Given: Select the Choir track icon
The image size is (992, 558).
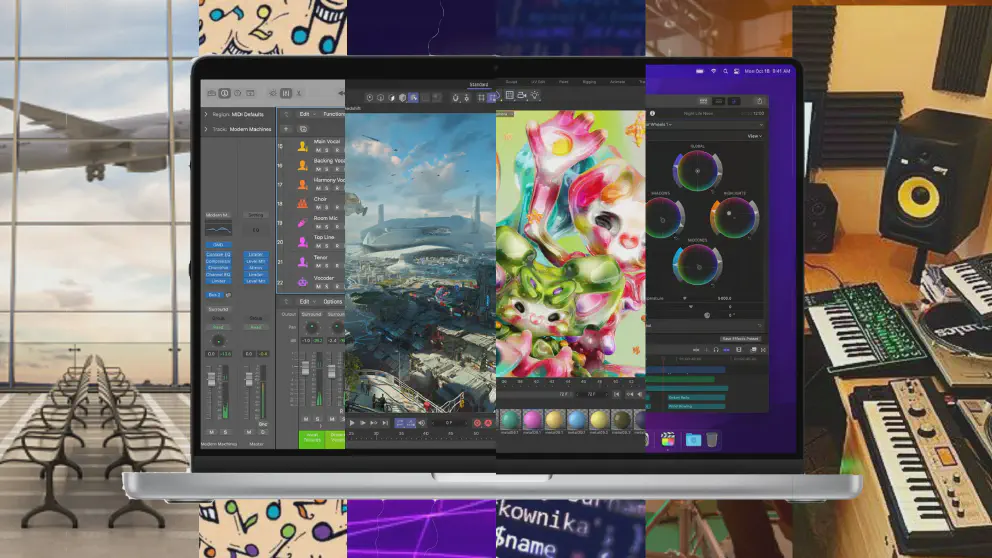Looking at the screenshot, I should (x=302, y=203).
